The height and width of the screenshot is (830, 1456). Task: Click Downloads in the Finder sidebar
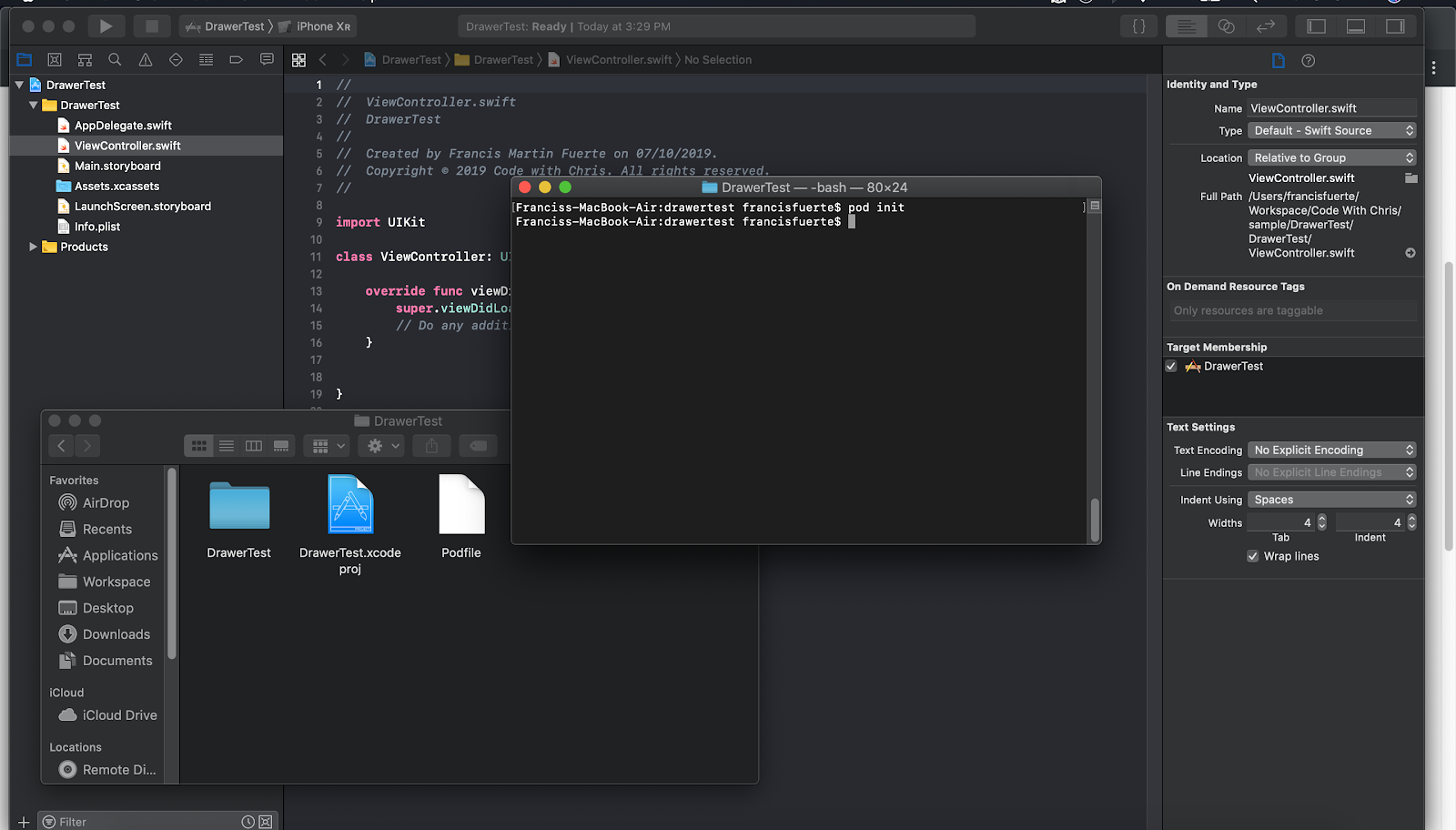pyautogui.click(x=116, y=634)
